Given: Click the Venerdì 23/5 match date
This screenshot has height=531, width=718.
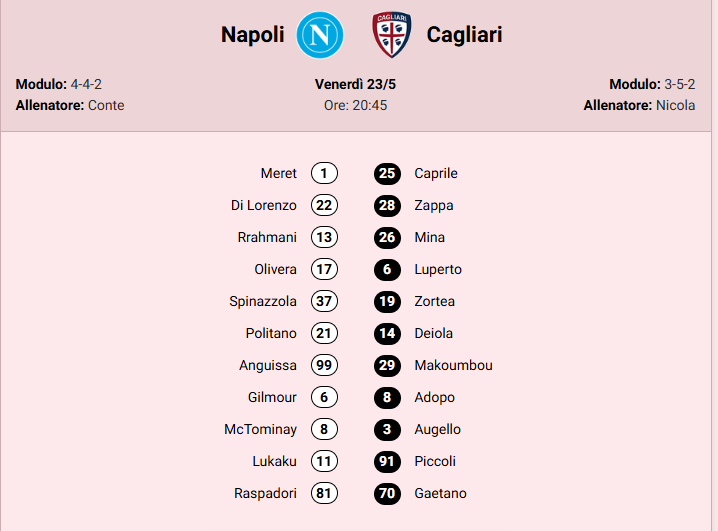Looking at the screenshot, I should coord(355,84).
